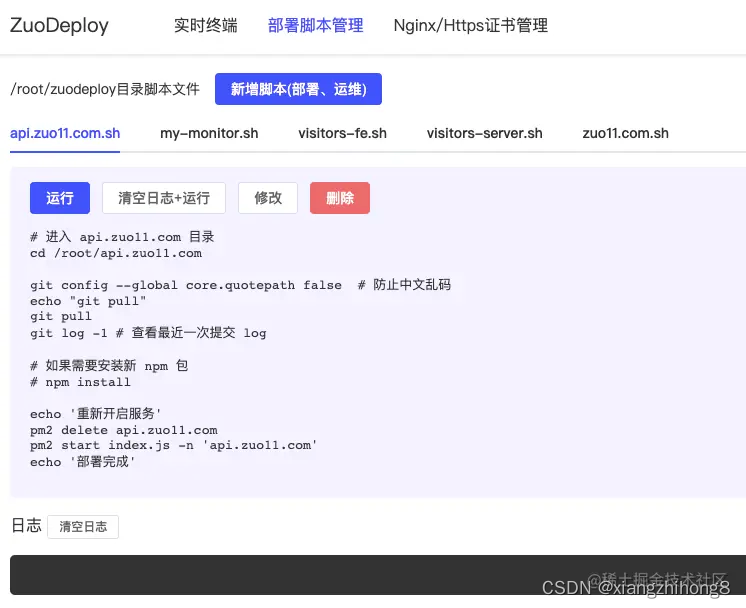This screenshot has height=608, width=746.
Task: Open the zuo11.com.sh script tab
Action: point(626,133)
